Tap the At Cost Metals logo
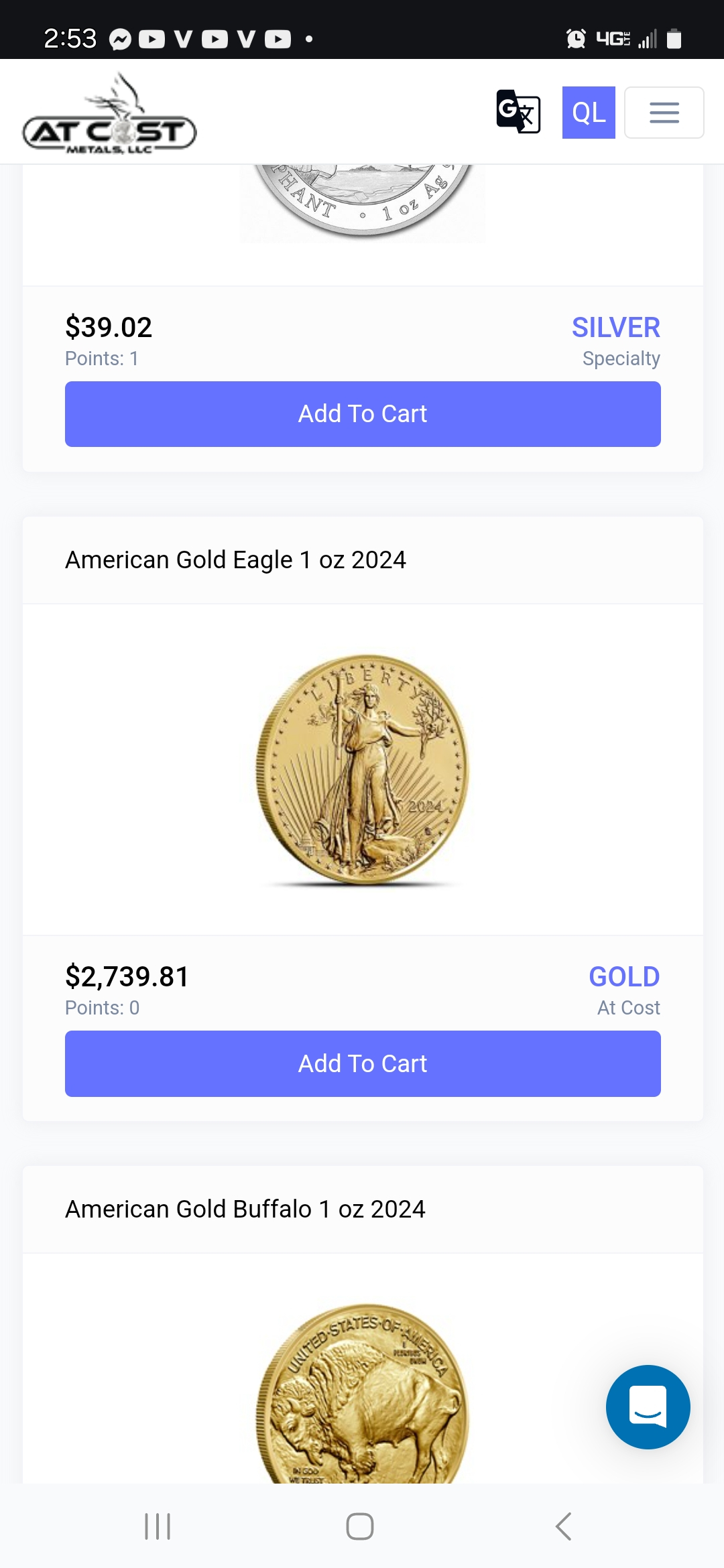The width and height of the screenshot is (724, 1568). pyautogui.click(x=110, y=115)
